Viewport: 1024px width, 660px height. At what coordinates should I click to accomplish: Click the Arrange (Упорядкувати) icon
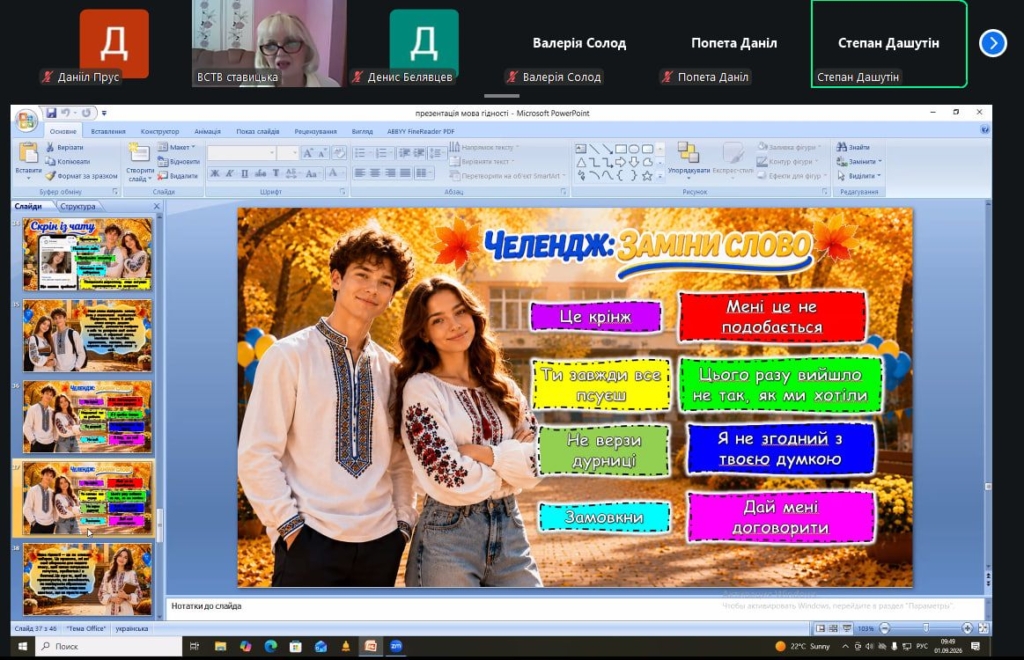pos(688,153)
